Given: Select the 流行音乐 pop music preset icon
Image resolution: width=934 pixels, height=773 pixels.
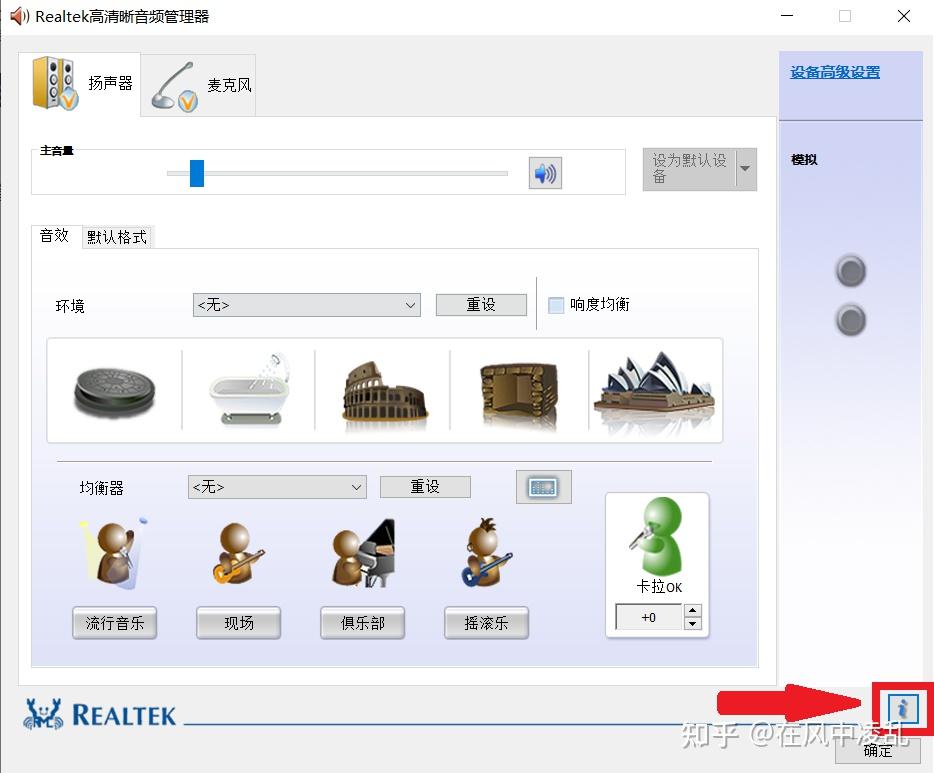Looking at the screenshot, I should 112,550.
